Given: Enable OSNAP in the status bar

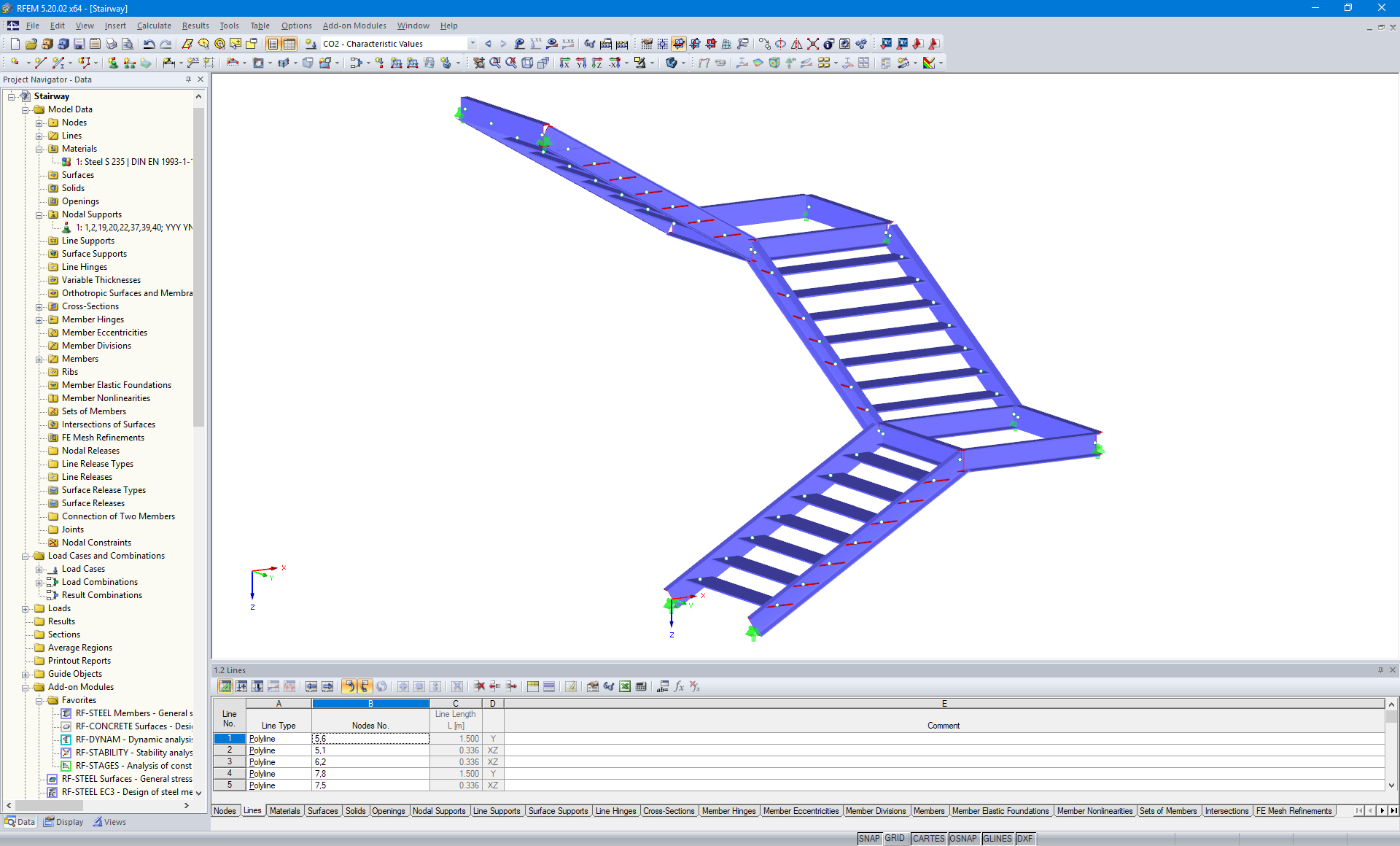Looking at the screenshot, I should click(x=963, y=838).
